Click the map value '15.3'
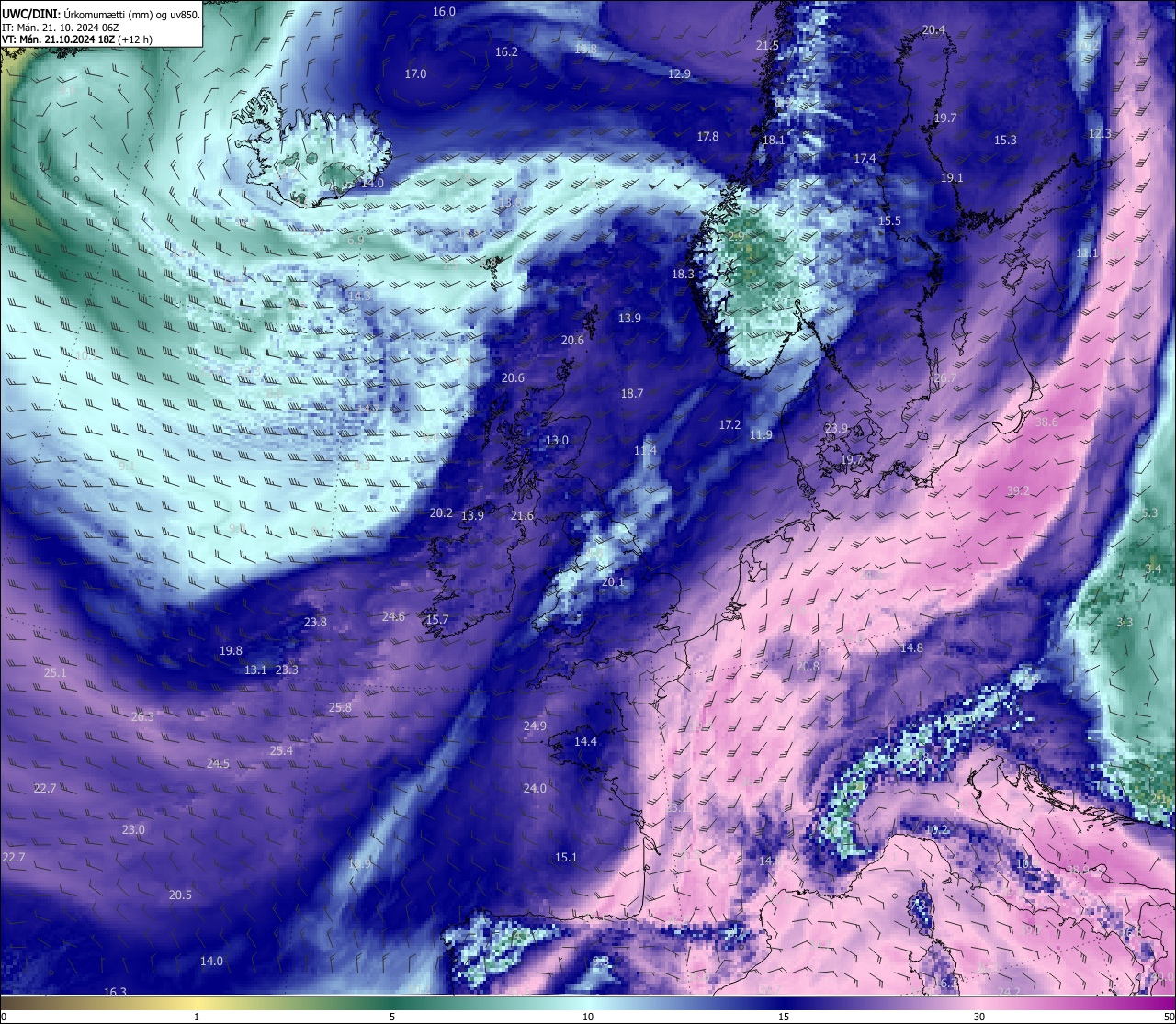 tap(1005, 140)
